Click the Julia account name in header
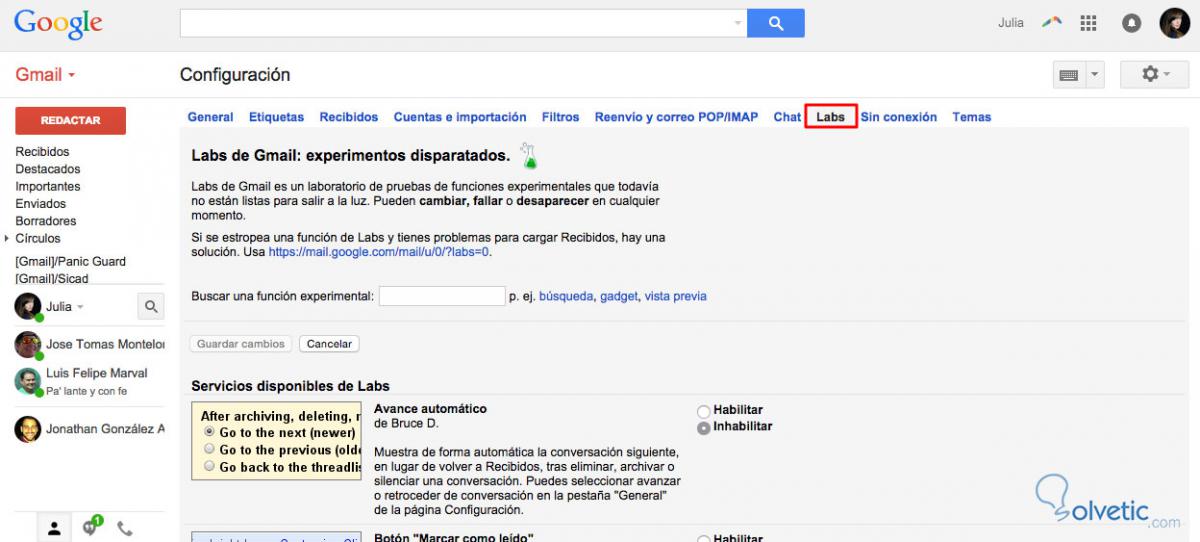 coord(1011,22)
